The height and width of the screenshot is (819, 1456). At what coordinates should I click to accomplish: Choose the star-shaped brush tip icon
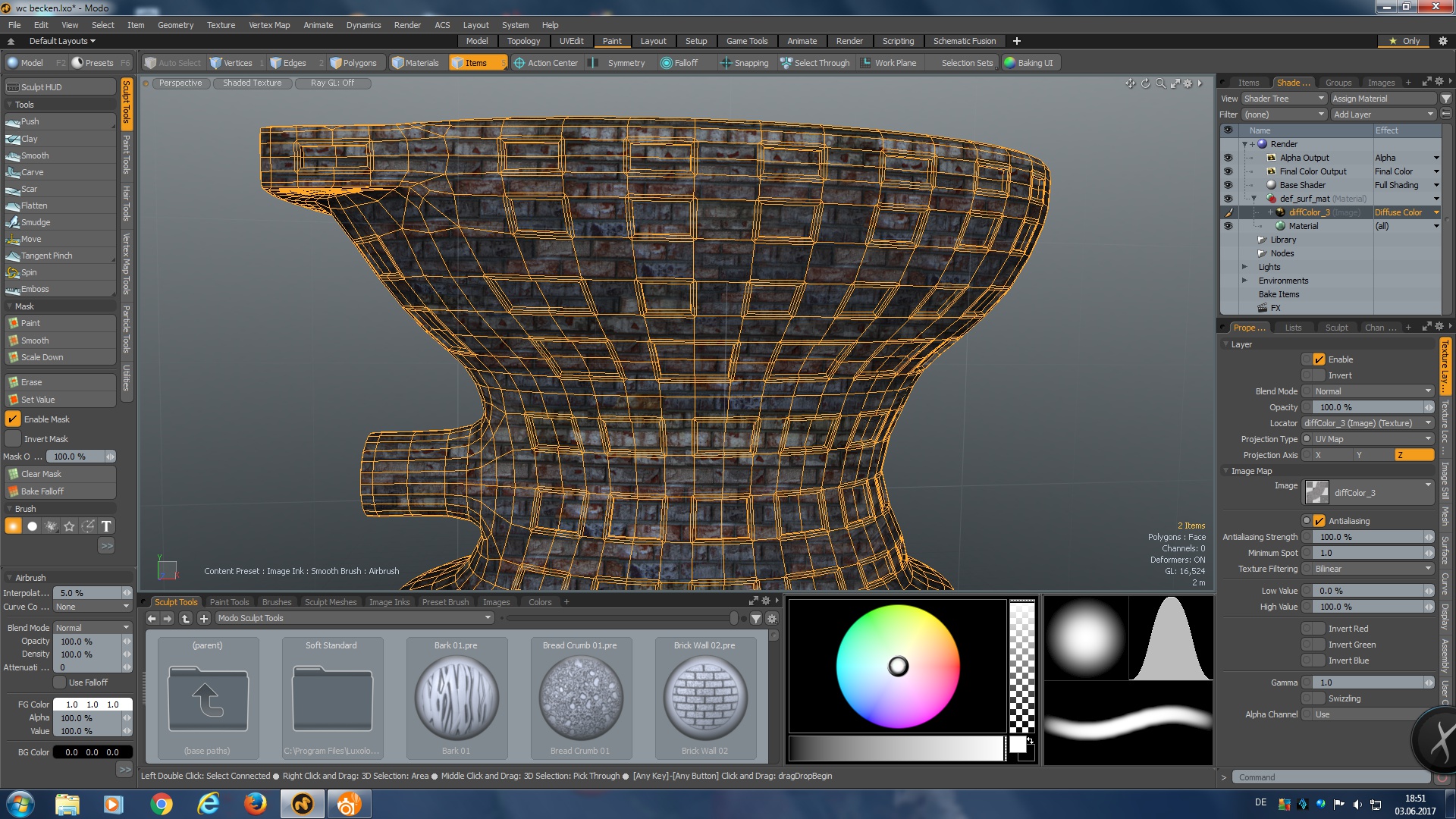click(x=69, y=526)
